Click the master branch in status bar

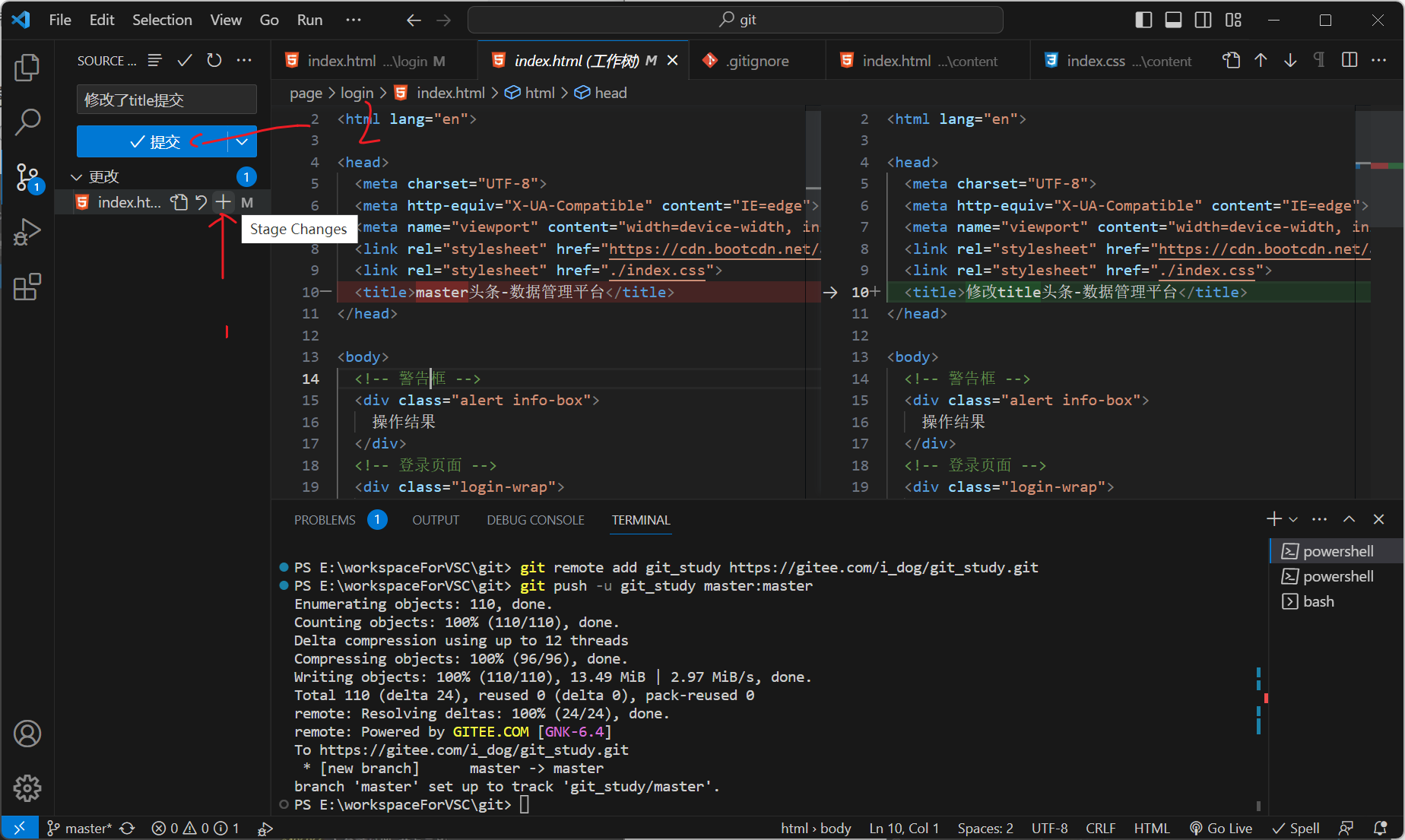click(x=80, y=828)
